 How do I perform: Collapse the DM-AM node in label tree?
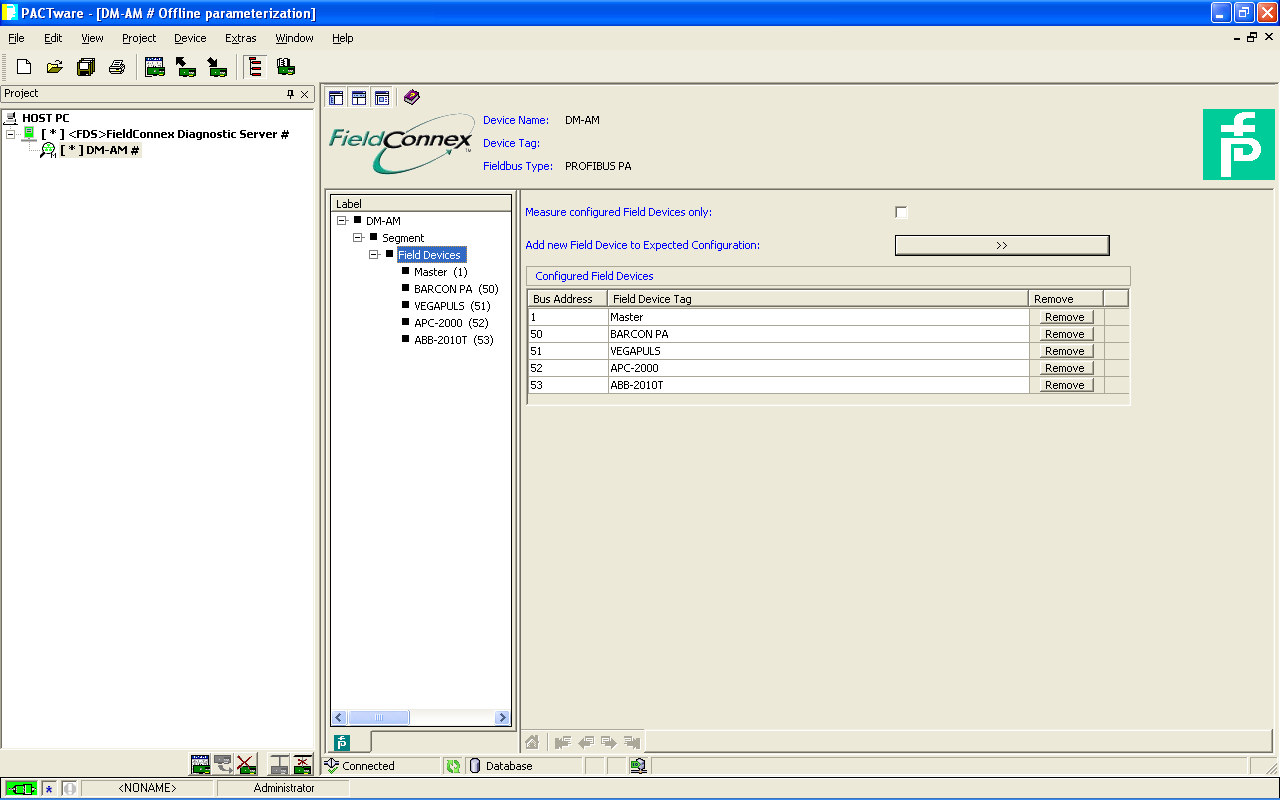pyautogui.click(x=342, y=221)
